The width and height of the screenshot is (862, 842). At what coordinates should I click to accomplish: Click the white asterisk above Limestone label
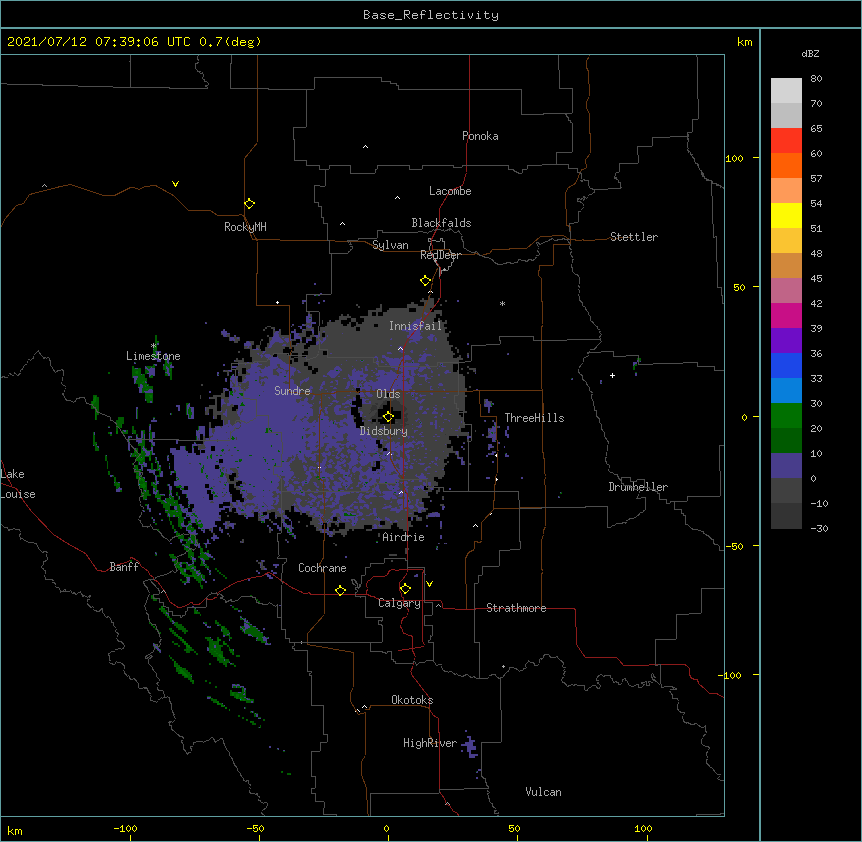(x=153, y=346)
